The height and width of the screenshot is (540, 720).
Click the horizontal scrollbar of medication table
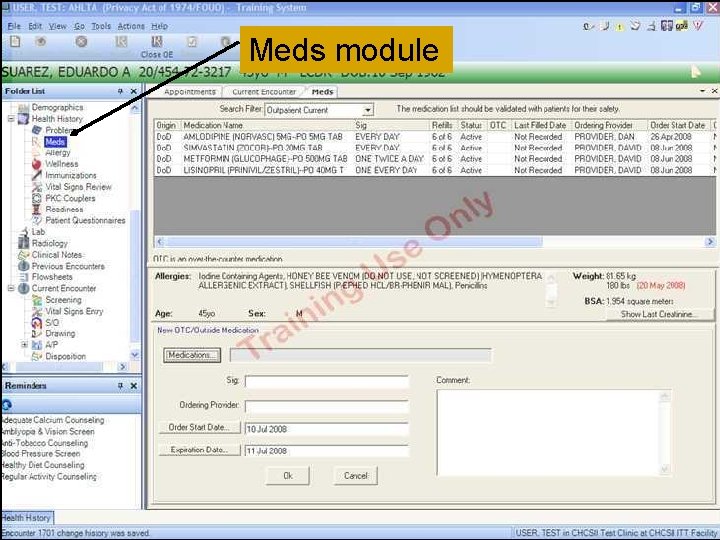pyautogui.click(x=434, y=242)
